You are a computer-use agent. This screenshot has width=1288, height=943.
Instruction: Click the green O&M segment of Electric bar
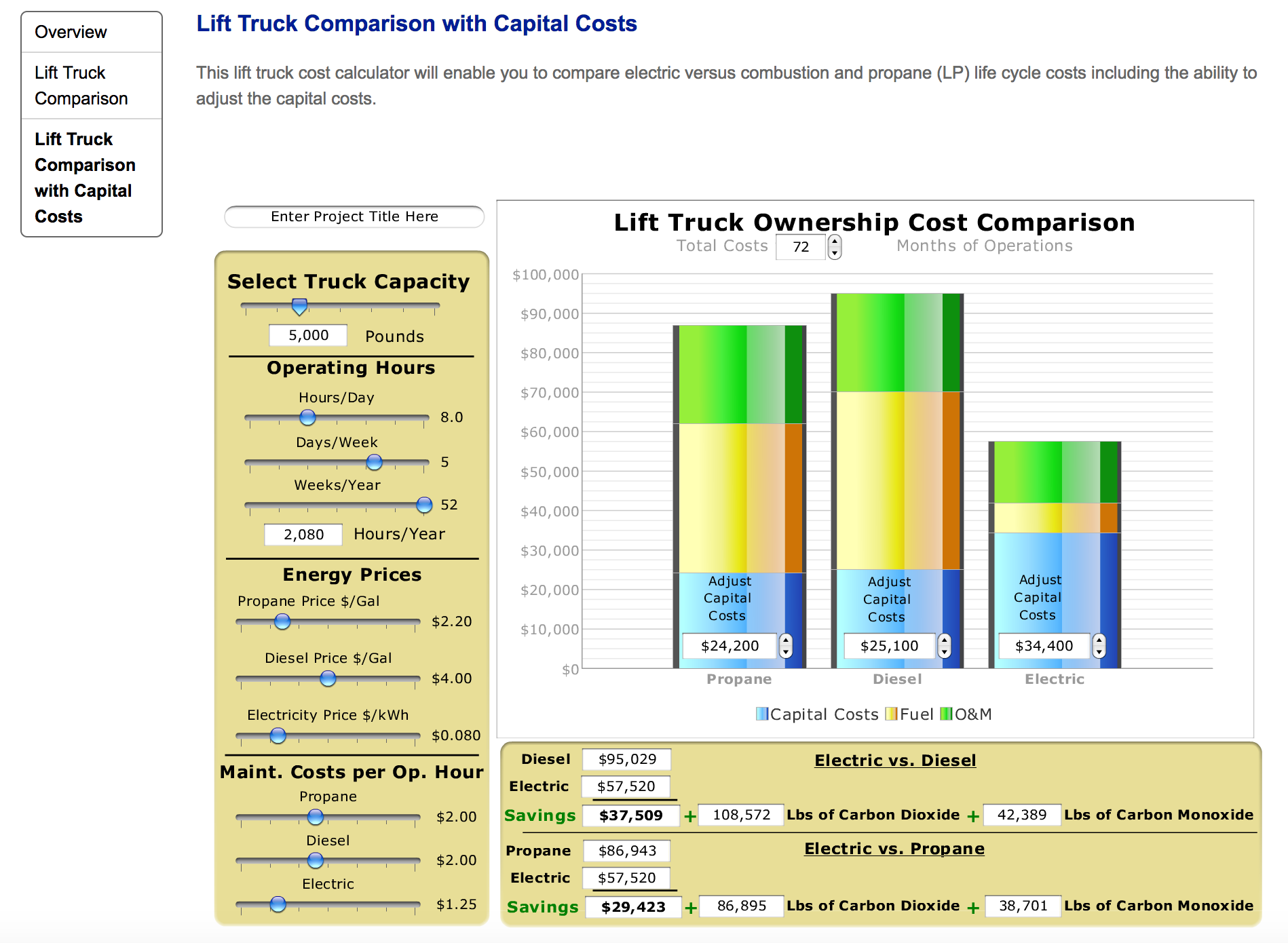click(x=1055, y=472)
